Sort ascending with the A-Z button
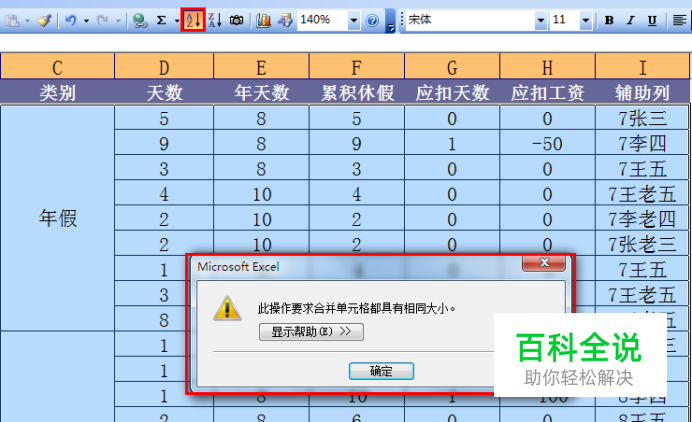 (x=193, y=20)
